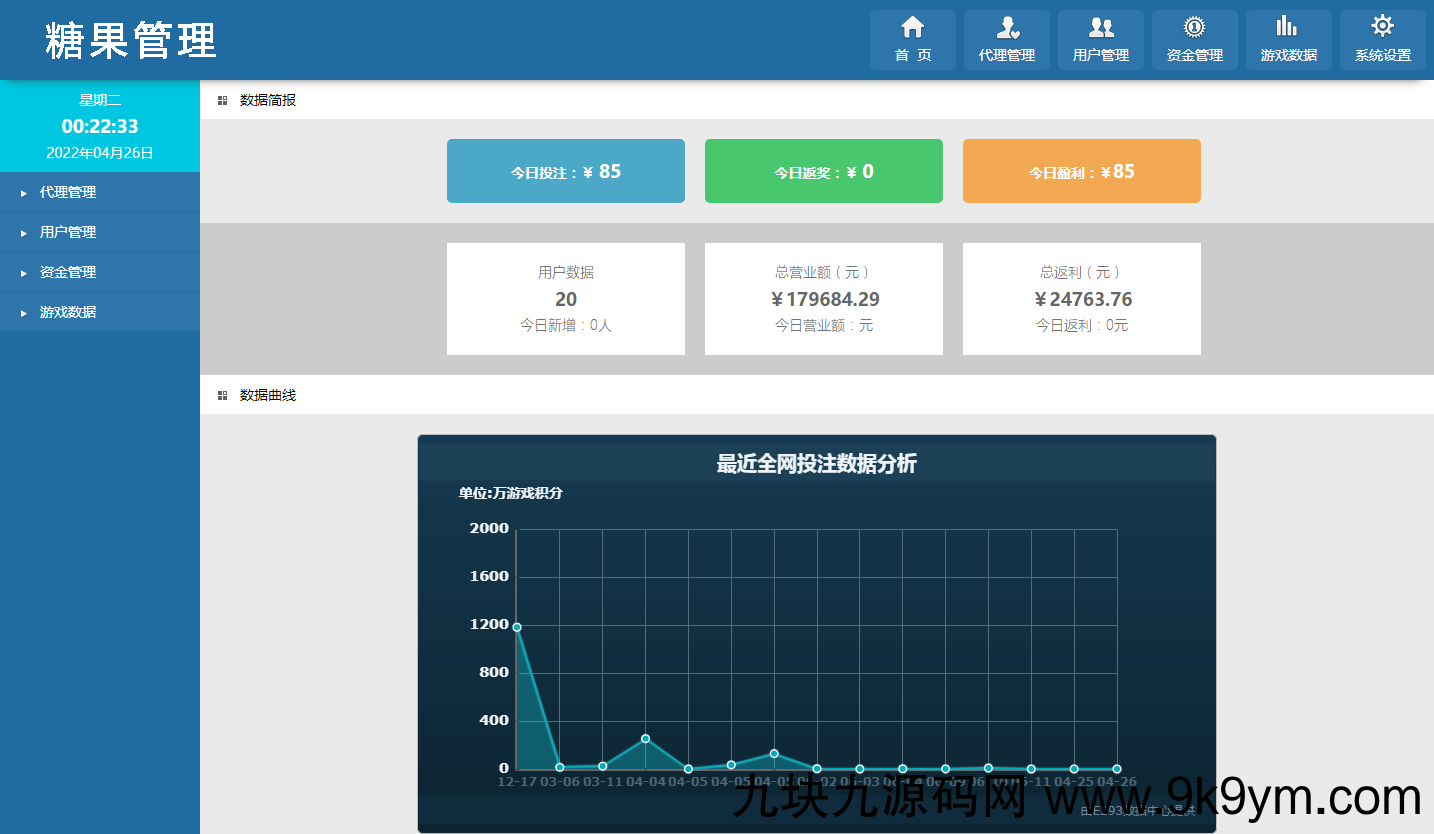Select the 用户数据 statistics panel
The width and height of the screenshot is (1434, 834).
tap(565, 298)
